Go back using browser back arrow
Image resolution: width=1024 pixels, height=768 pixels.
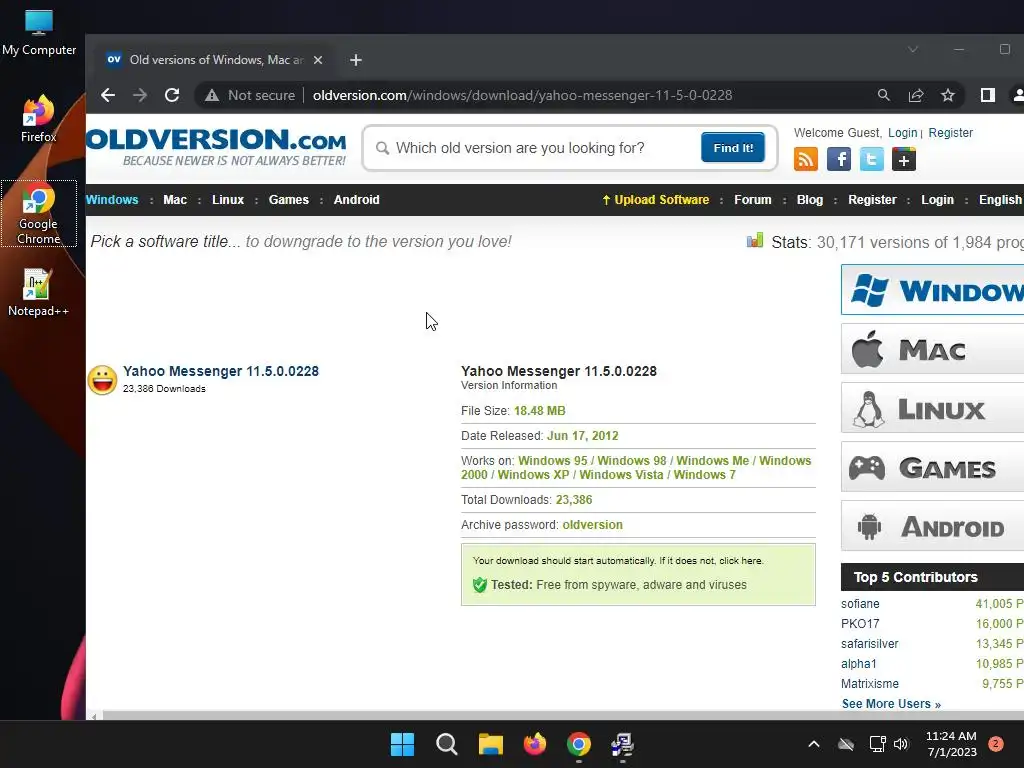tap(108, 95)
